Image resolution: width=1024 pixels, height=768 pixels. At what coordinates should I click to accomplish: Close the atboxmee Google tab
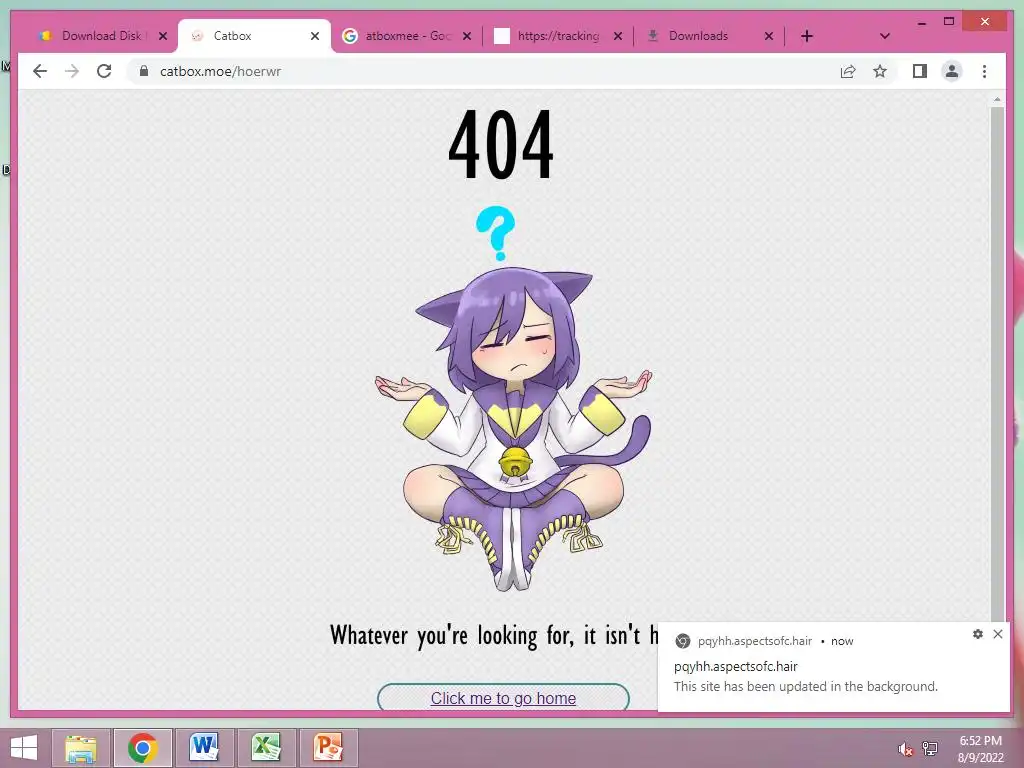click(x=466, y=36)
